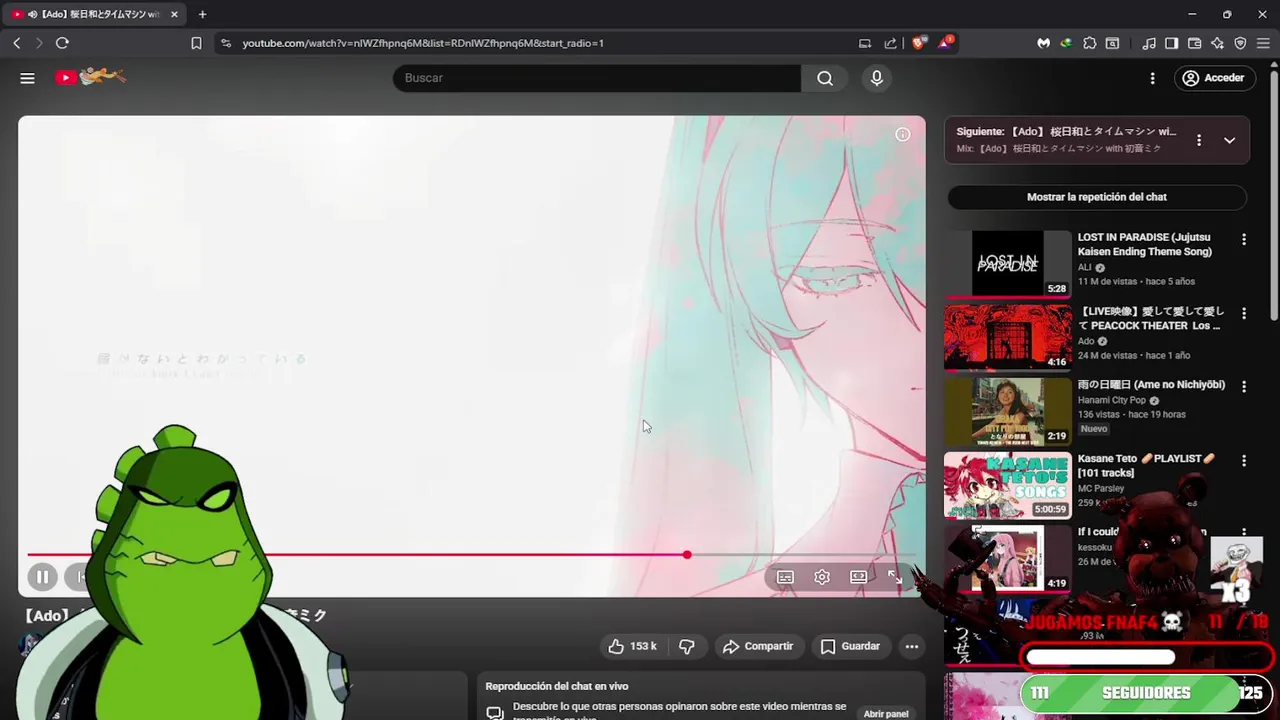This screenshot has width=1280, height=720.
Task: Go to the YouTube home logo
Action: click(x=90, y=77)
